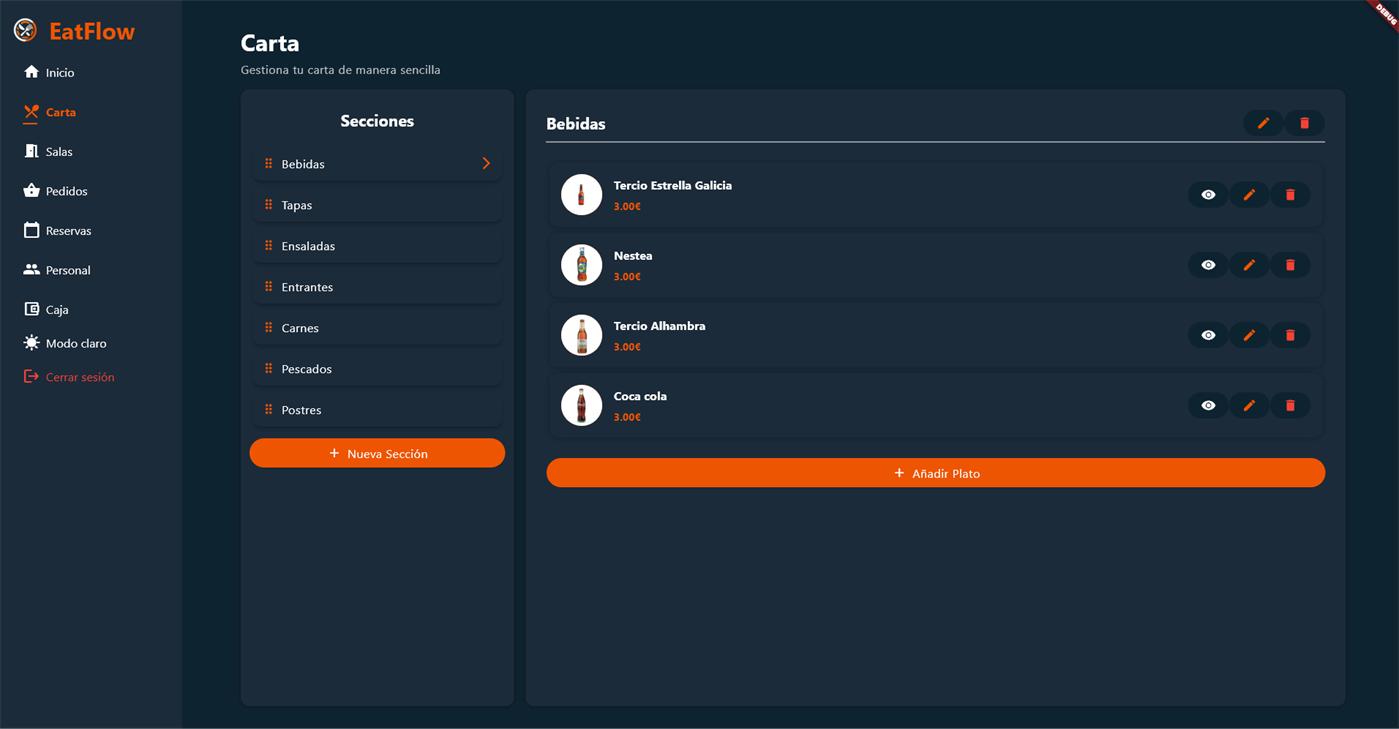Go to Inicio in sidebar
This screenshot has height=729, width=1399.
point(49,72)
